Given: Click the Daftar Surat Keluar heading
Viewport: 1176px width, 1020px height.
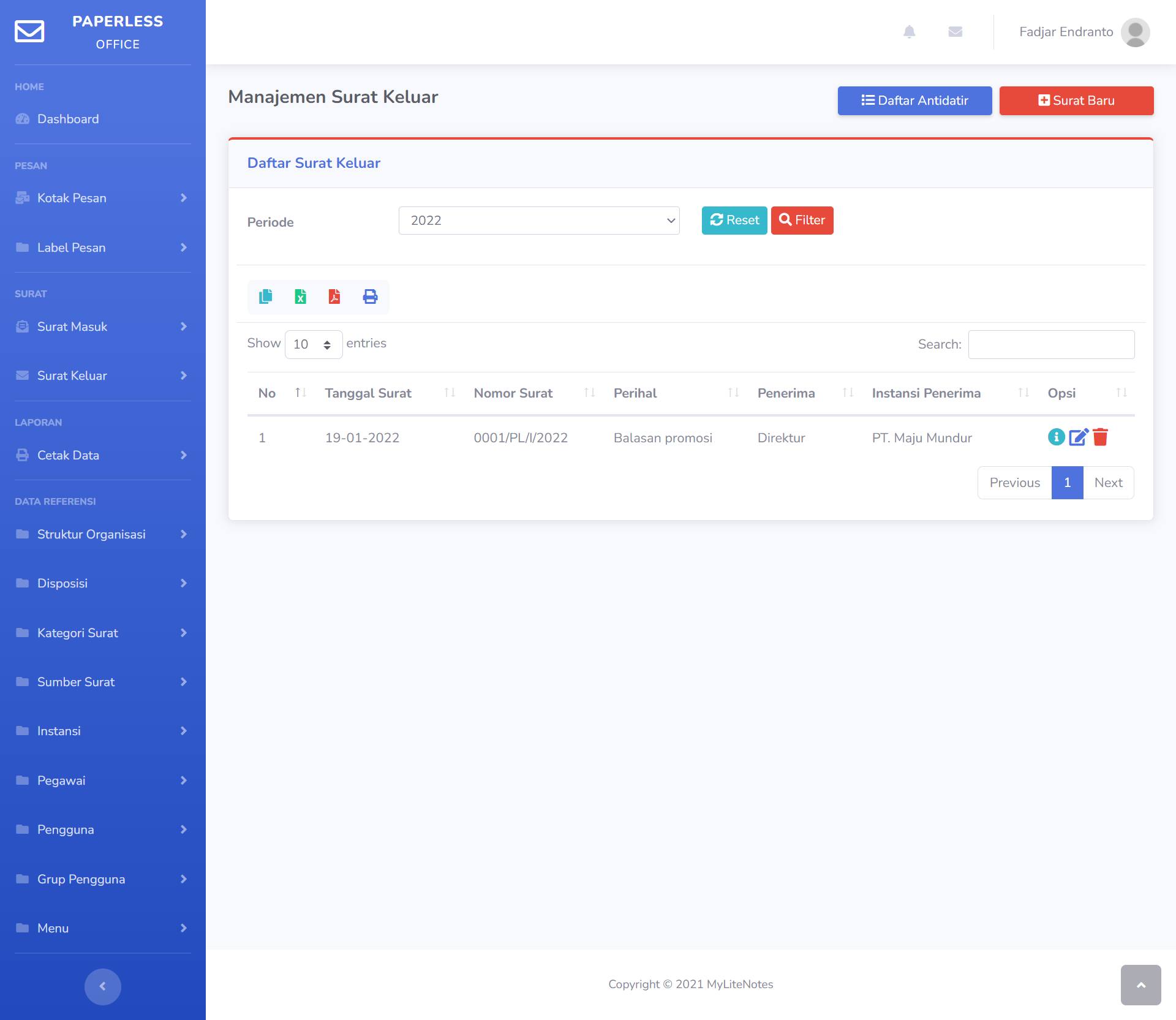Looking at the screenshot, I should tap(314, 163).
